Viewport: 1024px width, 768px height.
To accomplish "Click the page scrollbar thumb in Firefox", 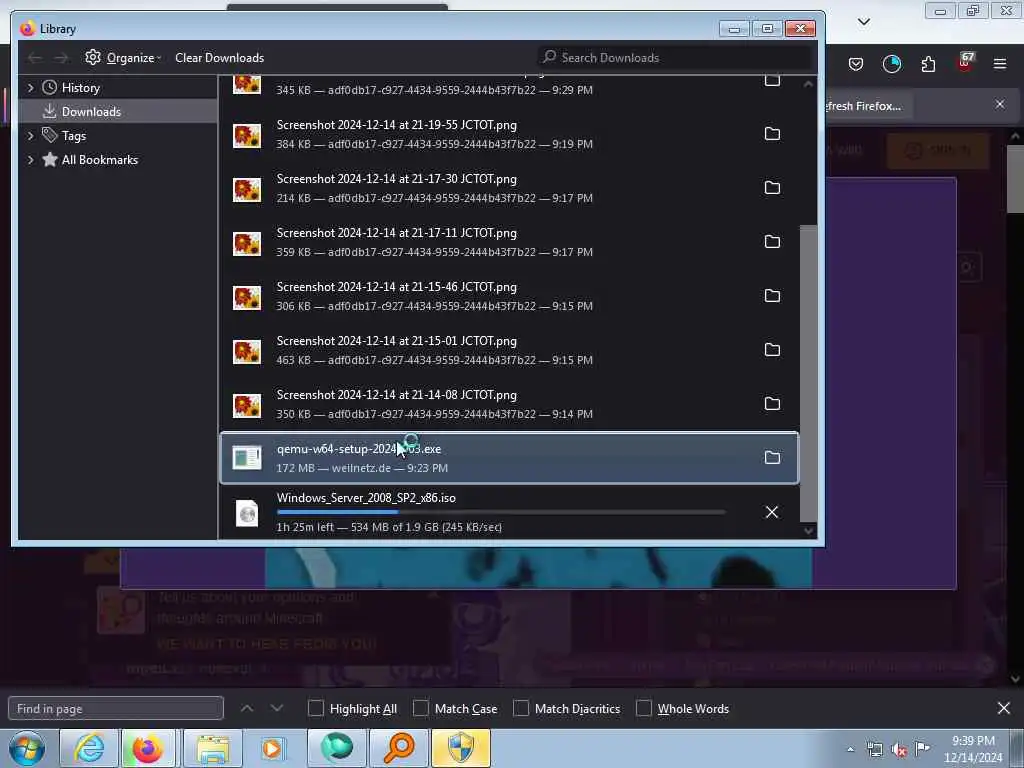I will 1015,179.
